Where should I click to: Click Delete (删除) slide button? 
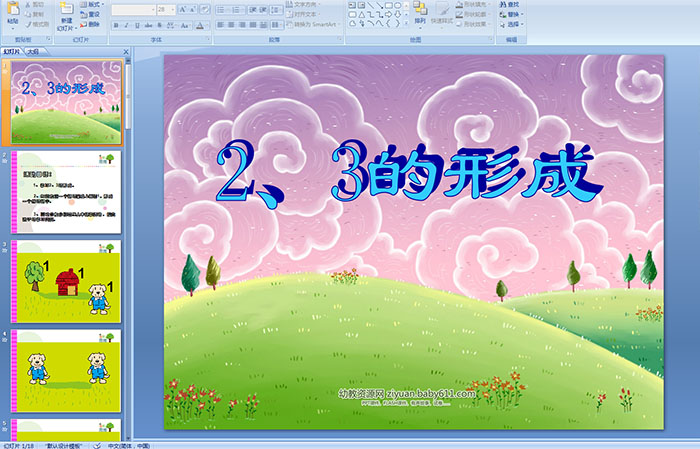pos(90,24)
